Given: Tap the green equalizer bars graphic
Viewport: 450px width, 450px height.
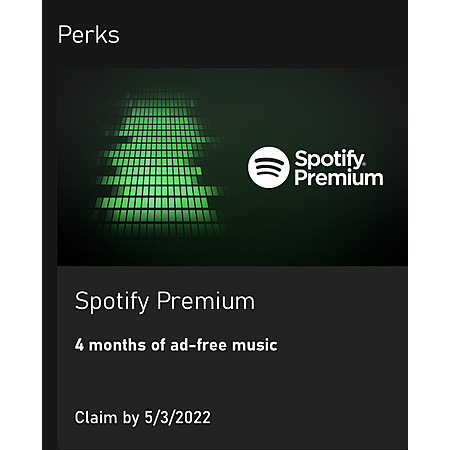Looking at the screenshot, I should pyautogui.click(x=158, y=163).
